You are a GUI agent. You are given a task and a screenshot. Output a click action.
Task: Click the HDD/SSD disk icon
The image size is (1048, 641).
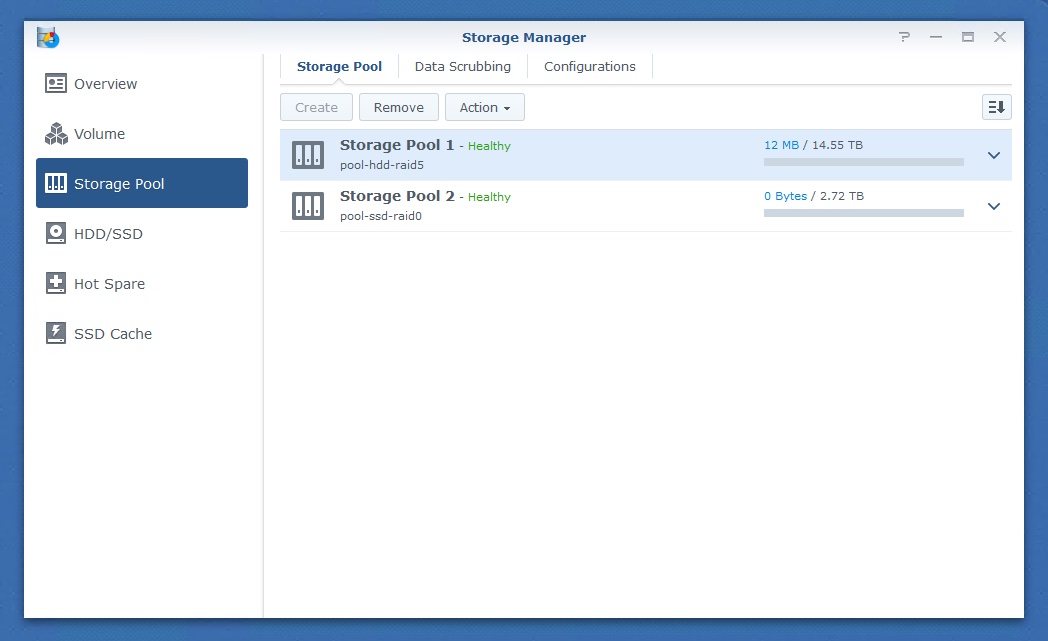tap(56, 234)
